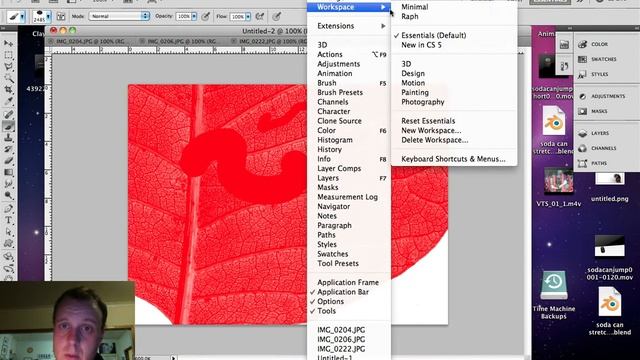Toggle Application Frame in Window menu
The width and height of the screenshot is (640, 360).
(349, 282)
